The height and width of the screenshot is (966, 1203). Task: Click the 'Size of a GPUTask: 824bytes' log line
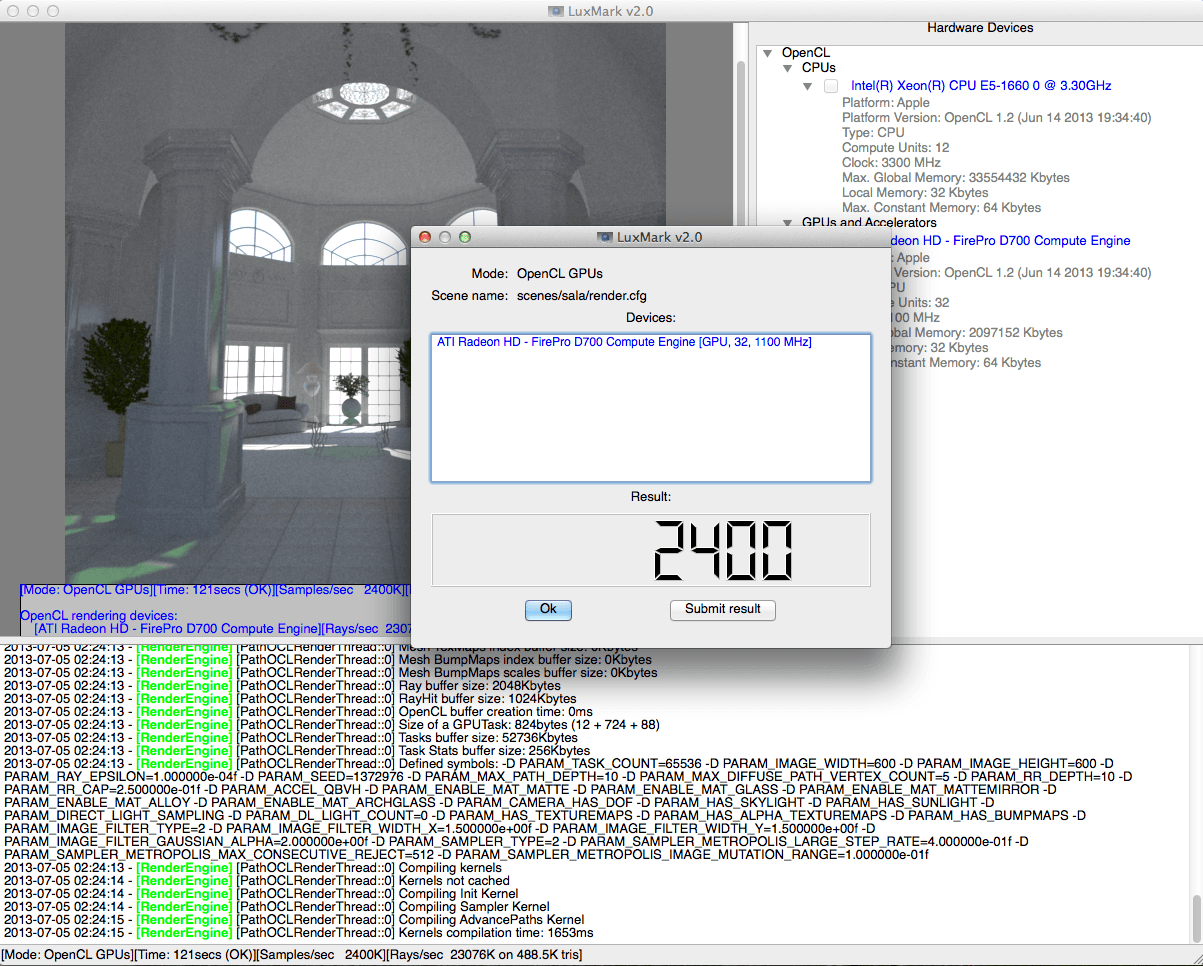tap(332, 725)
